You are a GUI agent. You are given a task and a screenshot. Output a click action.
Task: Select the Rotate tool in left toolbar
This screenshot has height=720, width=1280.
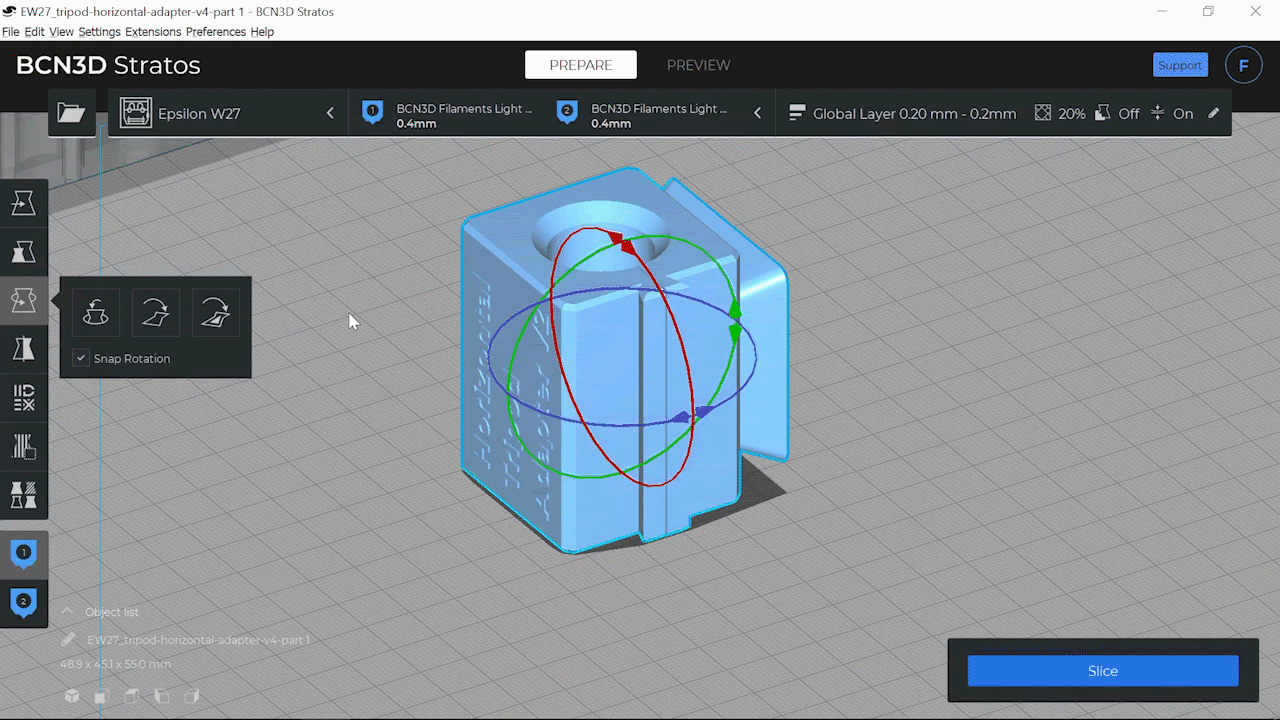(24, 300)
